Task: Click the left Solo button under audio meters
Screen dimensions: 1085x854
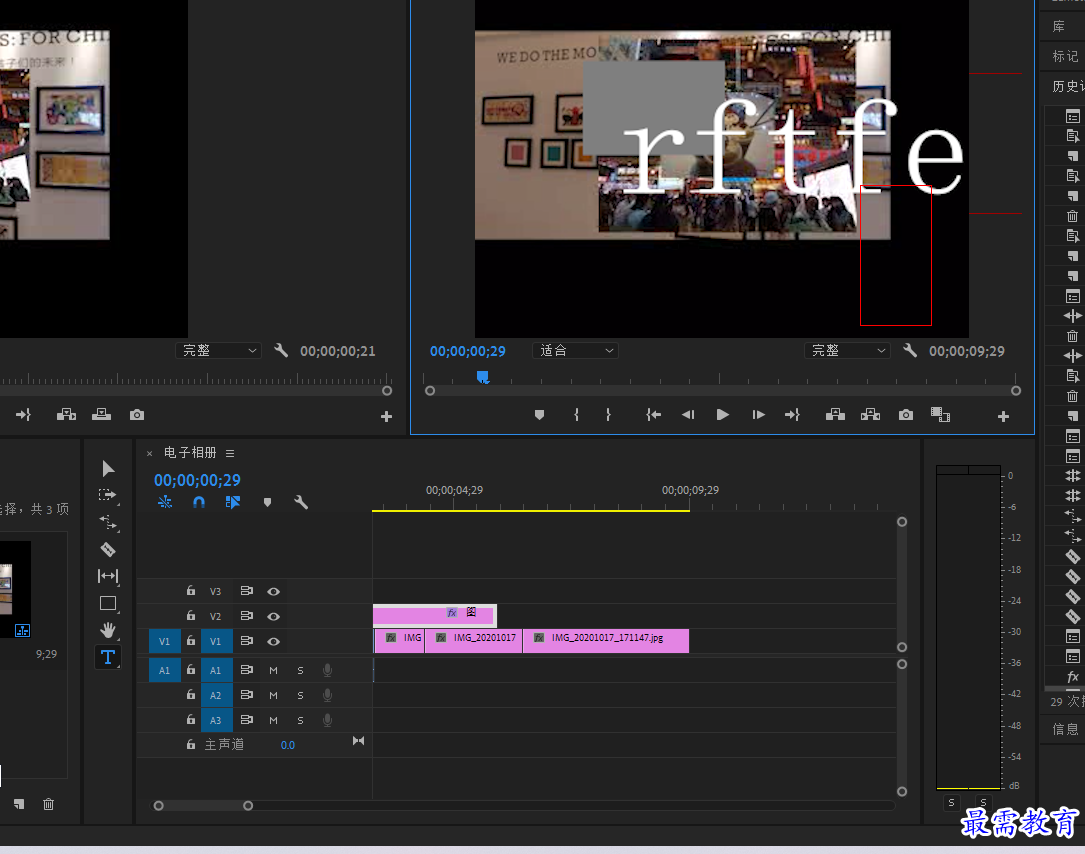Action: click(951, 803)
